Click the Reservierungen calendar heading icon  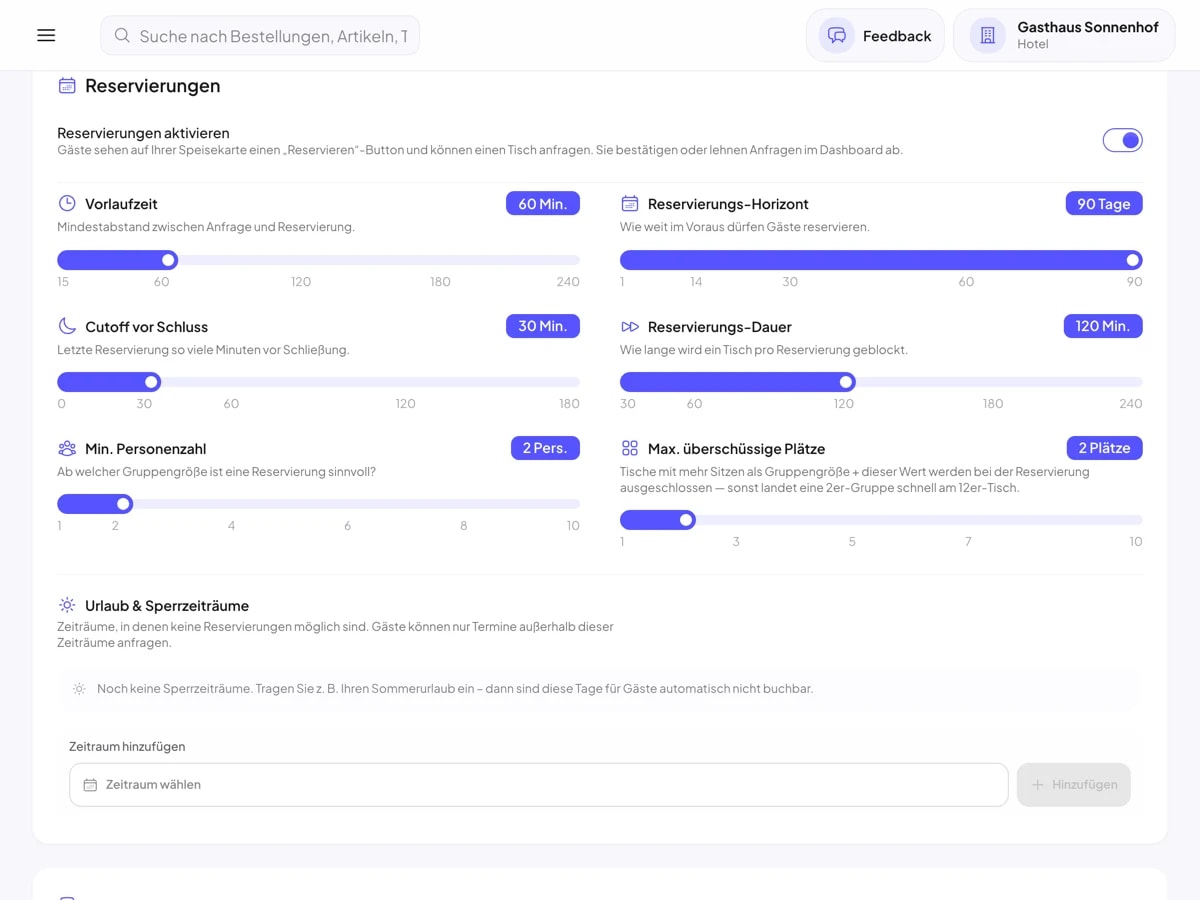pyautogui.click(x=67, y=86)
